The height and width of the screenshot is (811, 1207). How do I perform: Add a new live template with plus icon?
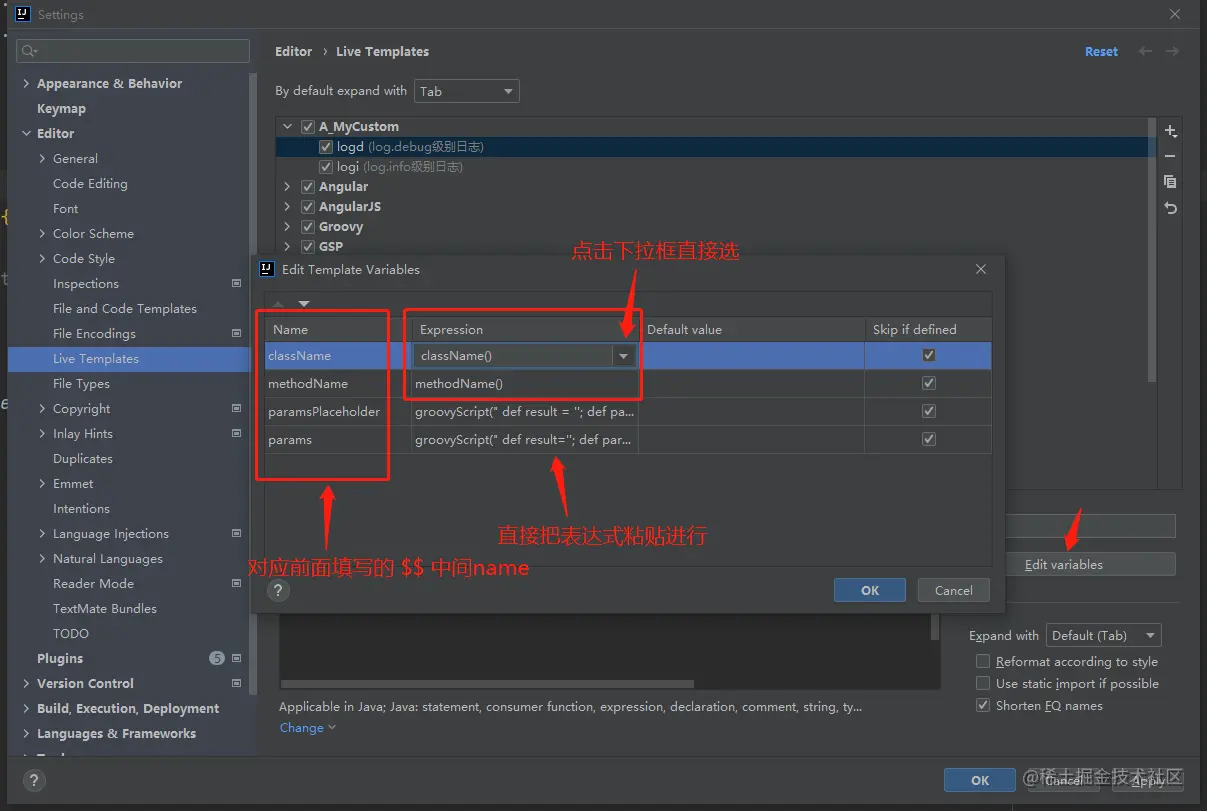coord(1170,131)
